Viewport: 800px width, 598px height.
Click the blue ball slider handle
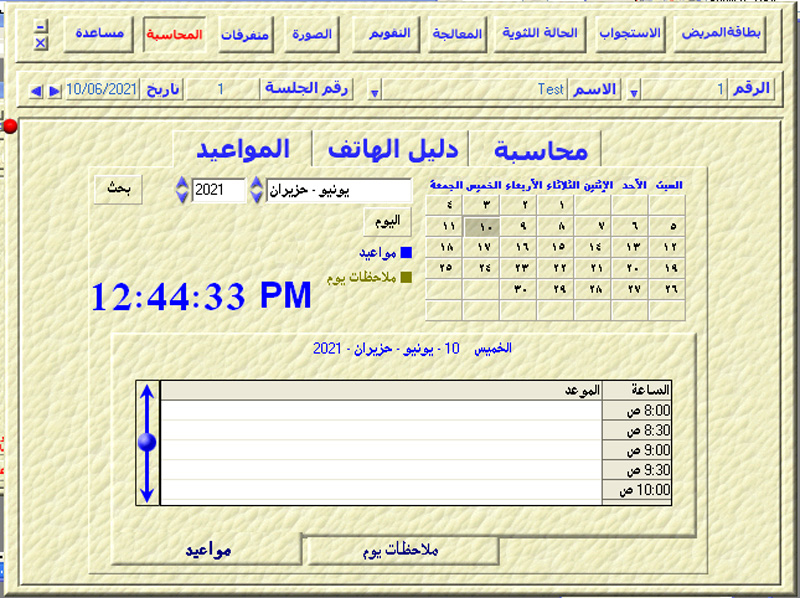click(147, 442)
